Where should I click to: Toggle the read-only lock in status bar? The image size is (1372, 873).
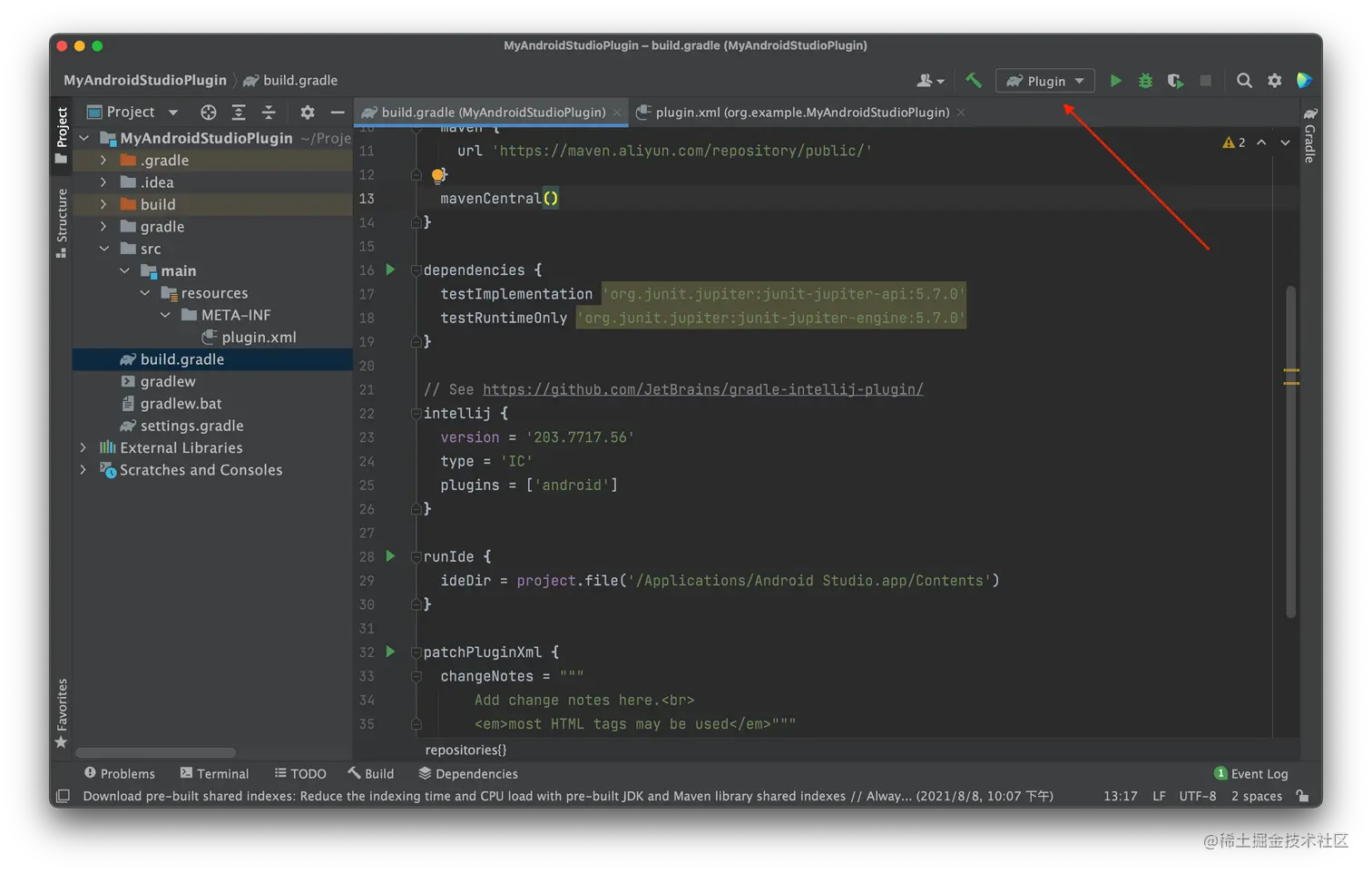tap(1302, 796)
